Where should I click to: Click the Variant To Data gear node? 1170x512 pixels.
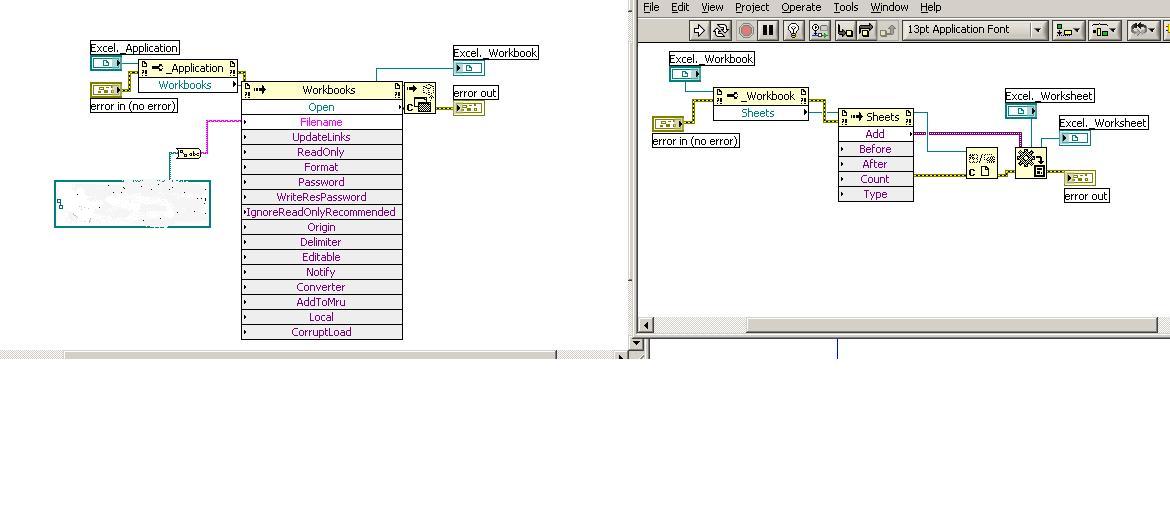point(1030,163)
